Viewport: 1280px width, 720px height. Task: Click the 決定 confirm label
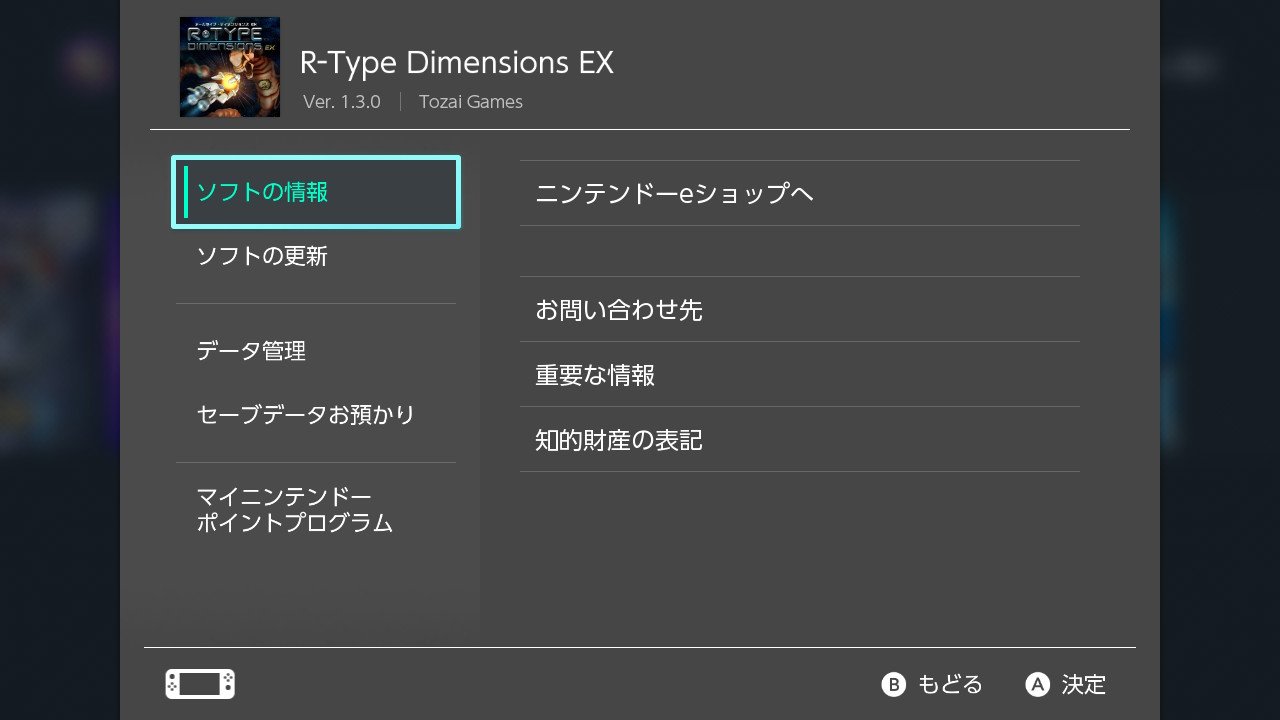pyautogui.click(x=1084, y=684)
